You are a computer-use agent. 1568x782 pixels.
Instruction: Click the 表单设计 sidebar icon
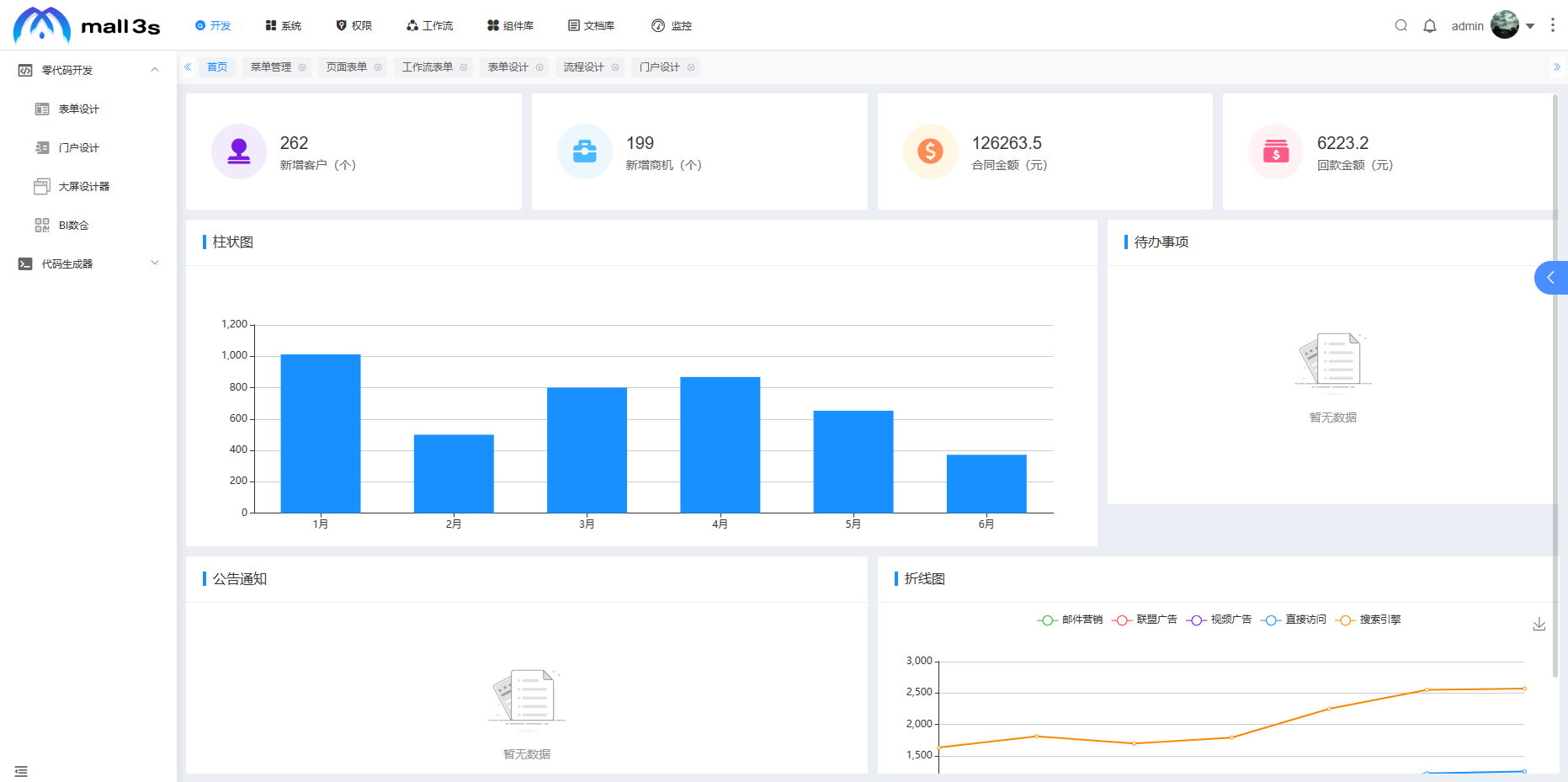[x=42, y=109]
